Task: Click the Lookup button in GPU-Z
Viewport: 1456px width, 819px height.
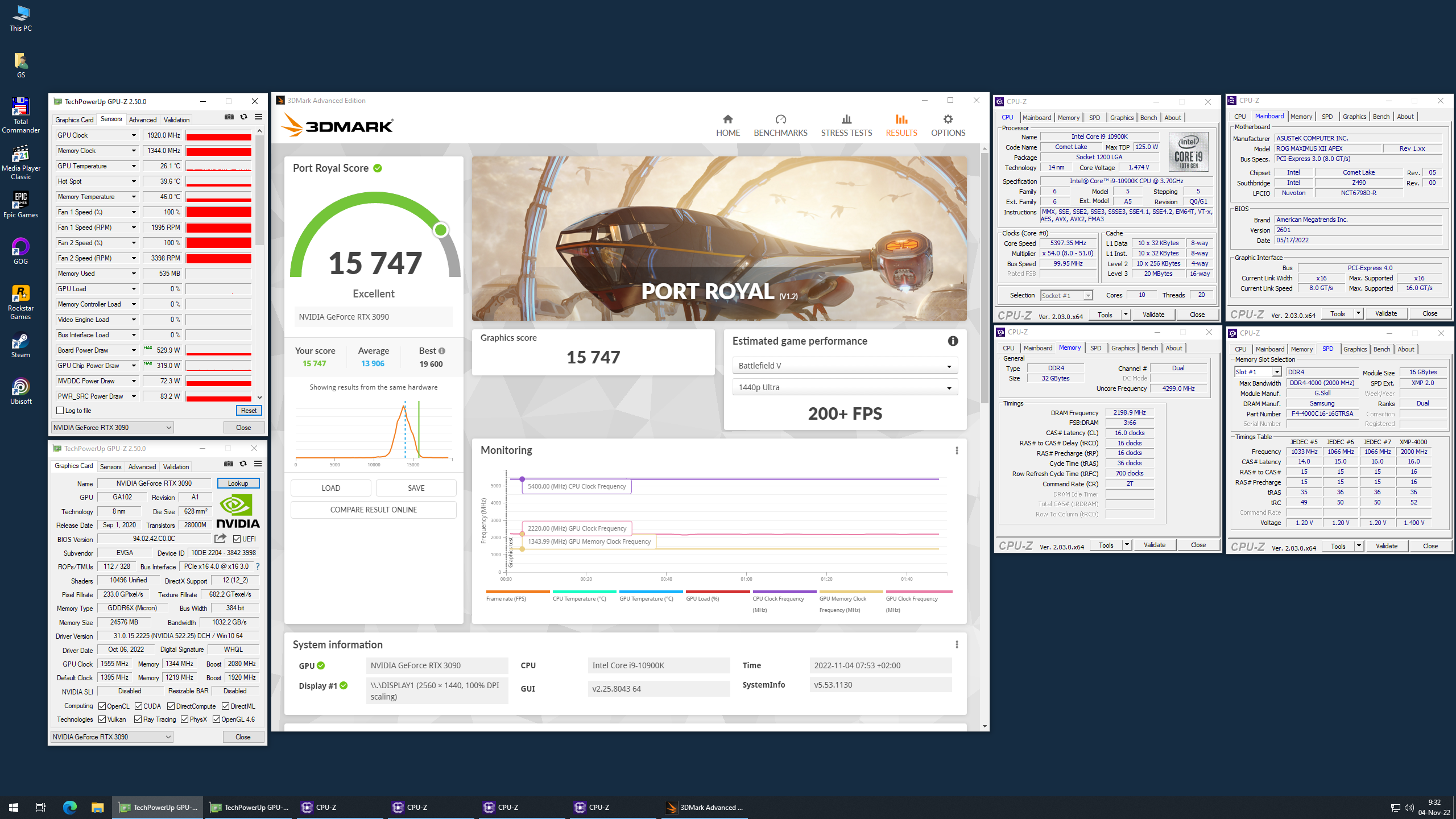Action: pyautogui.click(x=238, y=483)
